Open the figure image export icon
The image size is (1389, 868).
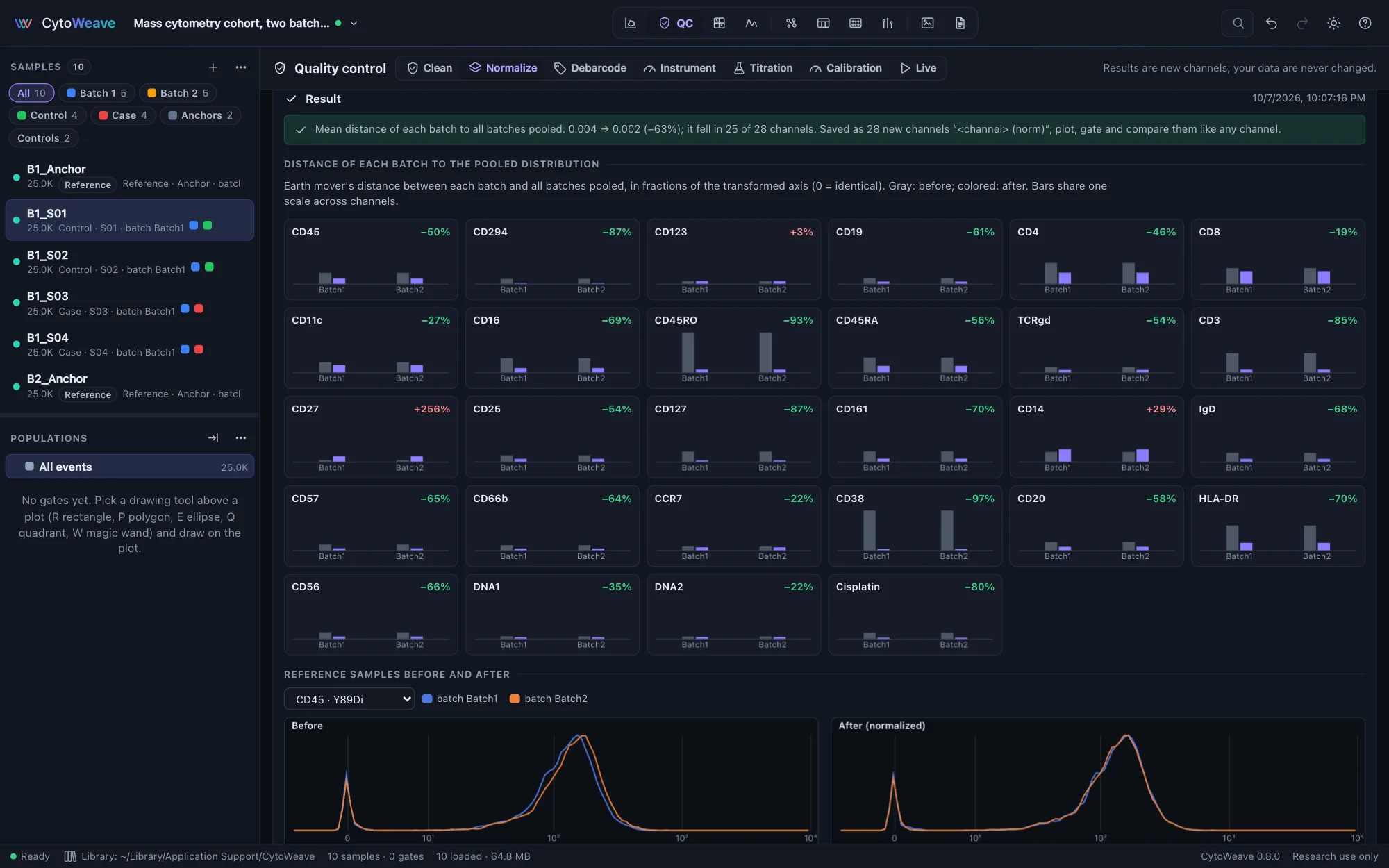[927, 23]
